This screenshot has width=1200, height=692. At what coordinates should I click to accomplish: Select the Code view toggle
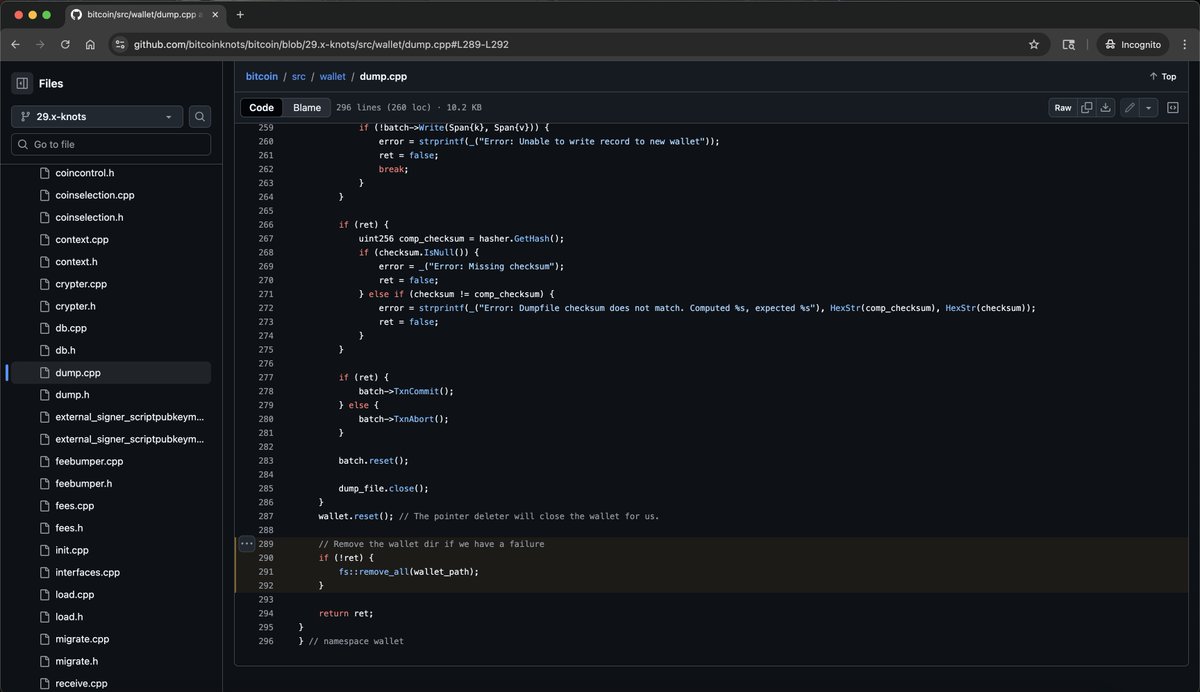tap(261, 107)
